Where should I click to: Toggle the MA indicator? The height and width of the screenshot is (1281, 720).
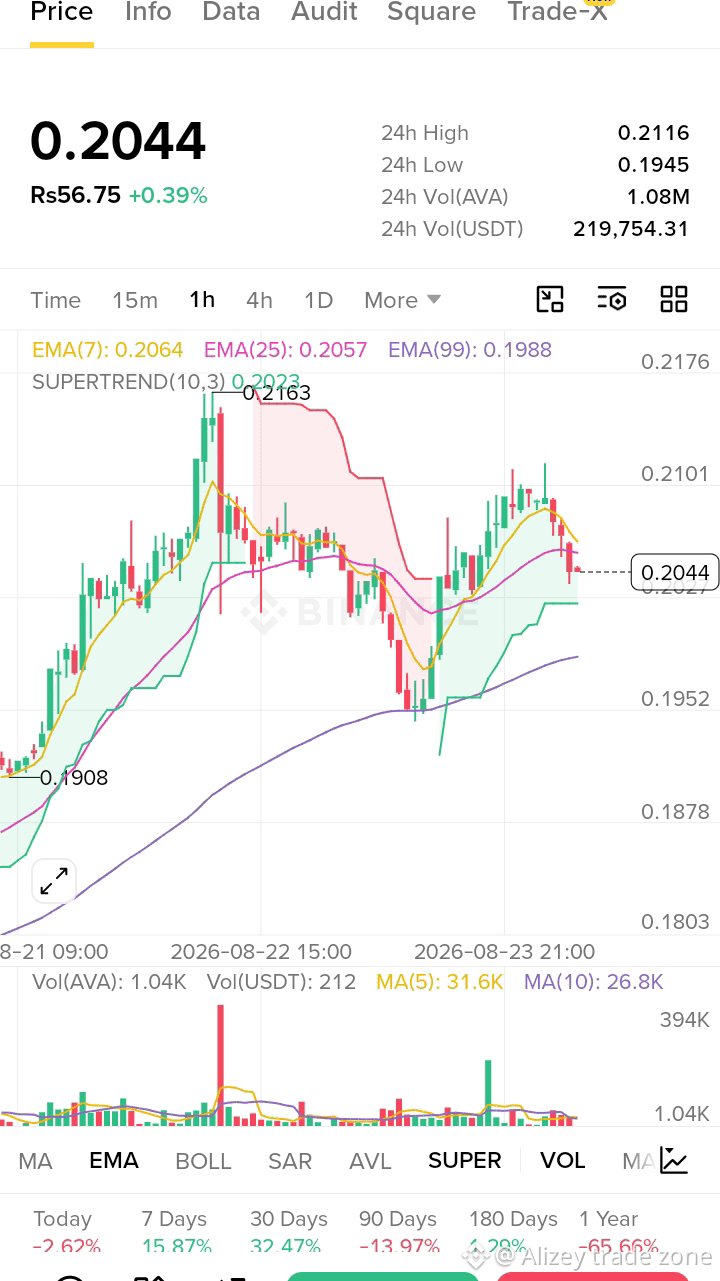[x=36, y=1161]
